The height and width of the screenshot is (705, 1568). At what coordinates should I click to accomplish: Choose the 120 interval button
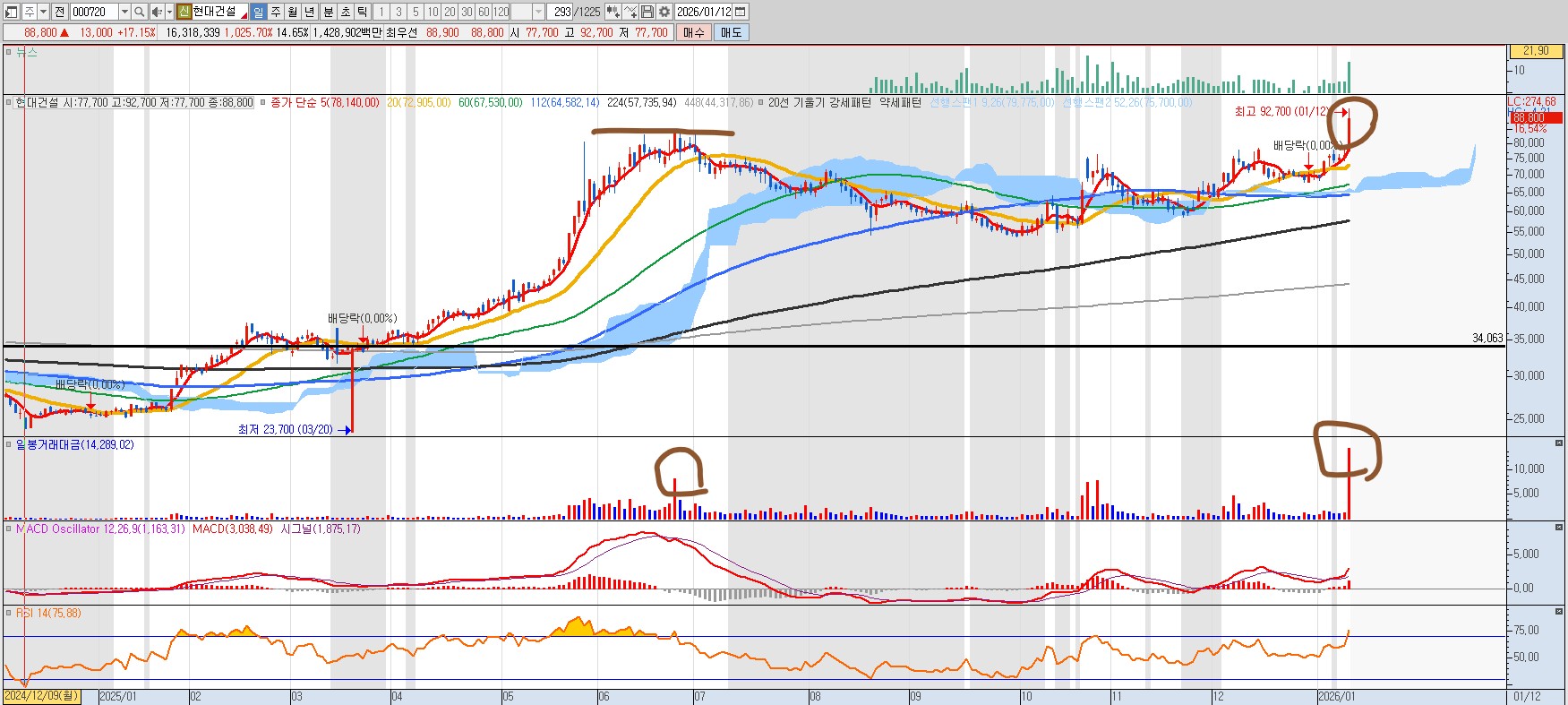pyautogui.click(x=501, y=12)
